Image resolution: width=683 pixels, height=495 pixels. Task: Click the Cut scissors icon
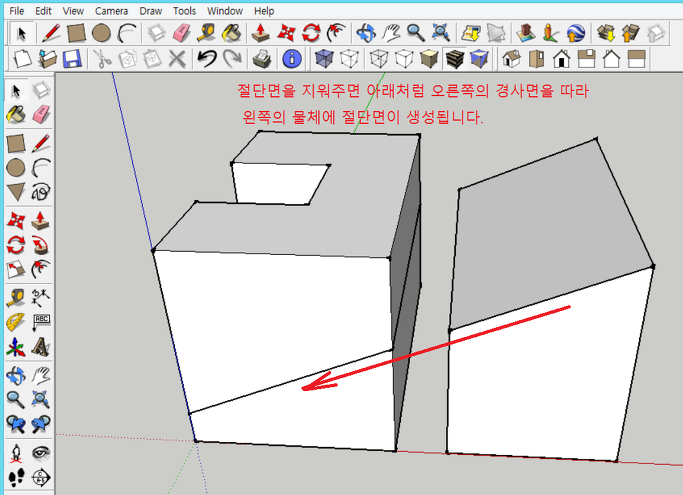[102, 59]
